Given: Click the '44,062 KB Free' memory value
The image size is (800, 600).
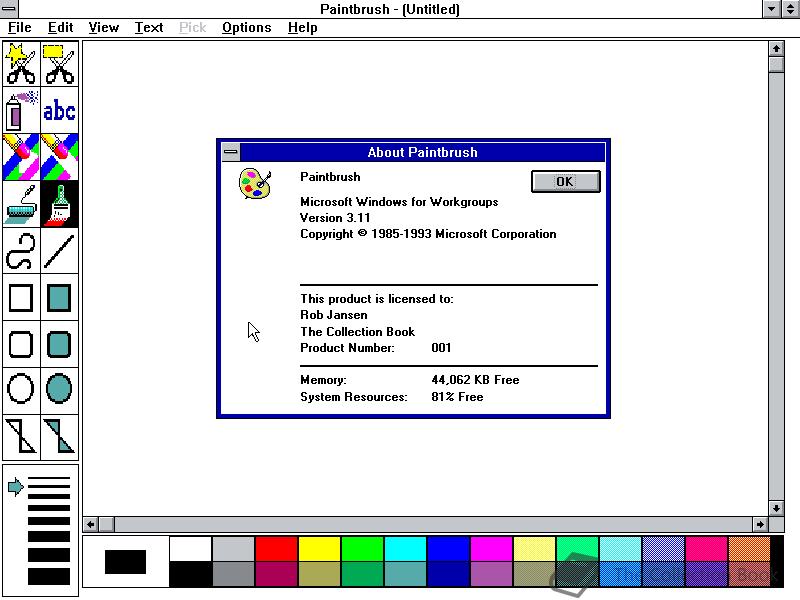Looking at the screenshot, I should [475, 380].
